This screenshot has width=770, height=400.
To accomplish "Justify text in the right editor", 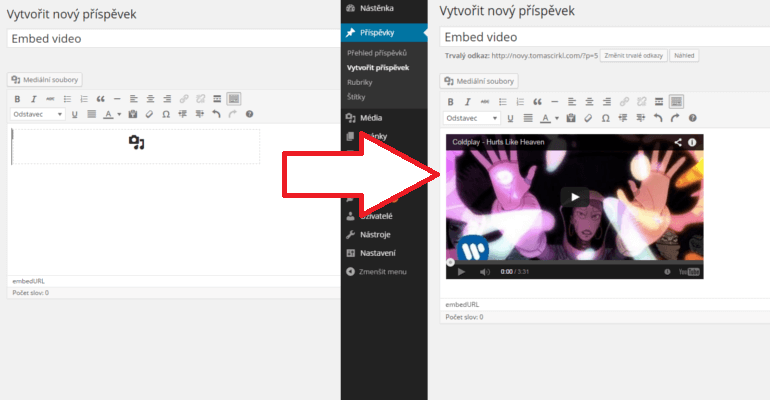I will 528,118.
